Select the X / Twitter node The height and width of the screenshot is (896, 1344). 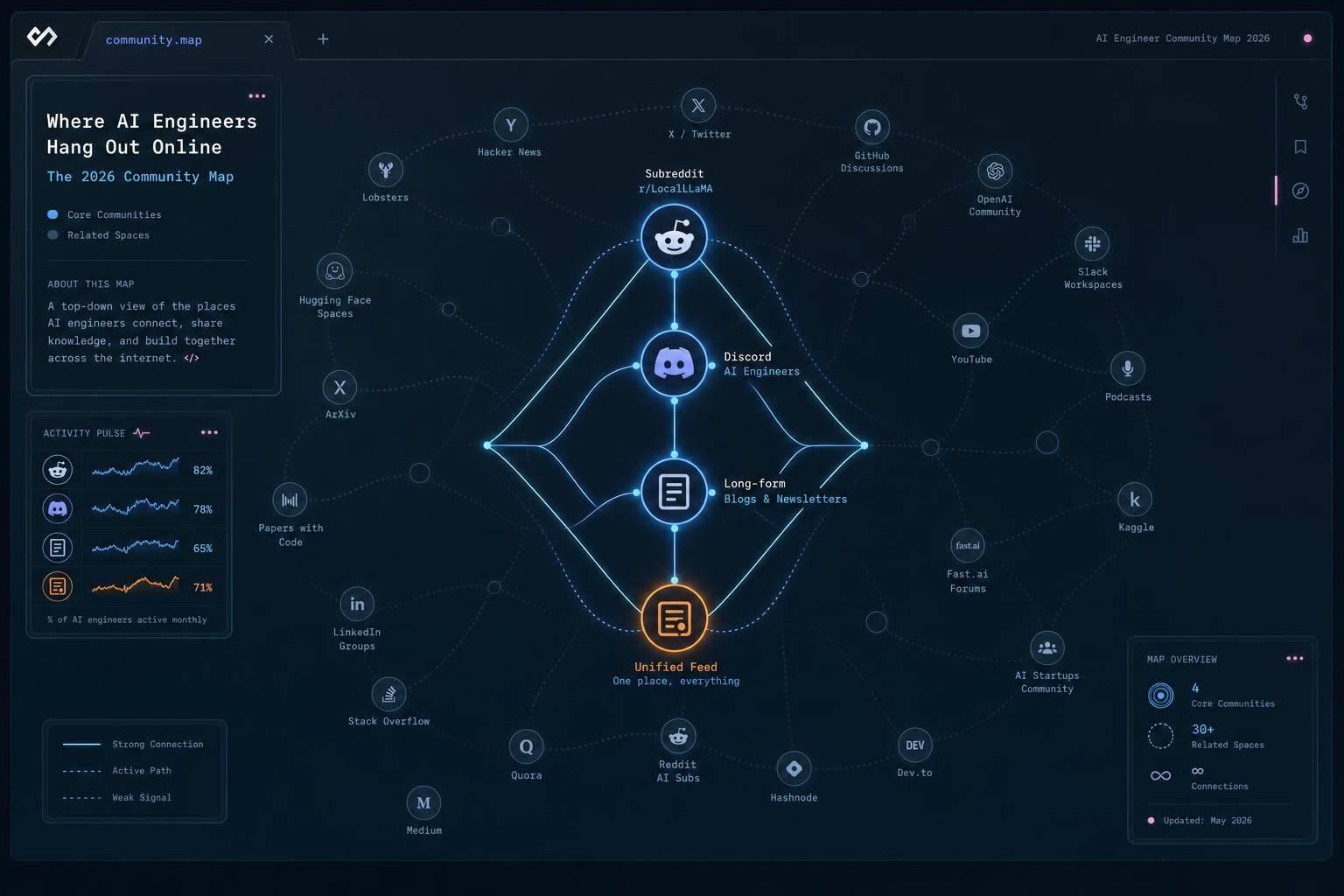(698, 106)
